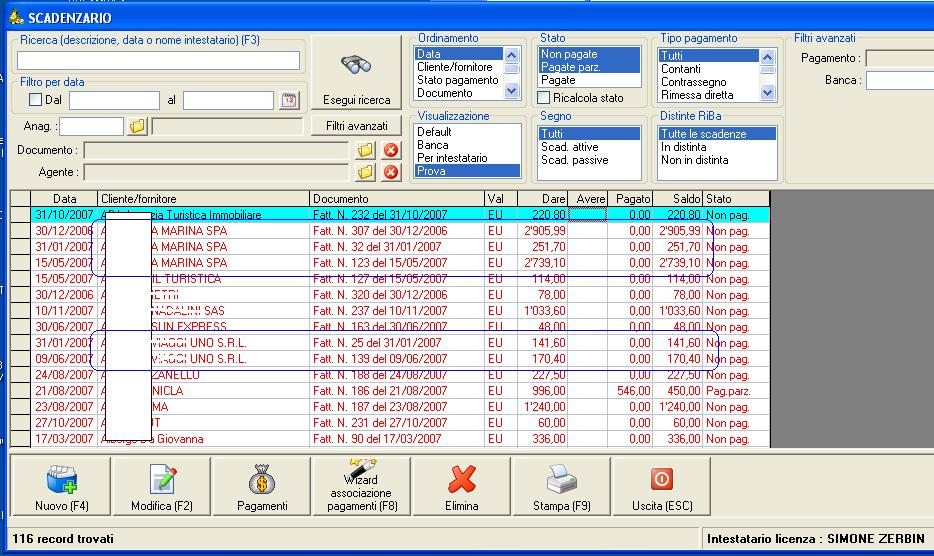Sort by Cliente/fornitore in Ordinamento
The height and width of the screenshot is (556, 934).
coord(459,67)
